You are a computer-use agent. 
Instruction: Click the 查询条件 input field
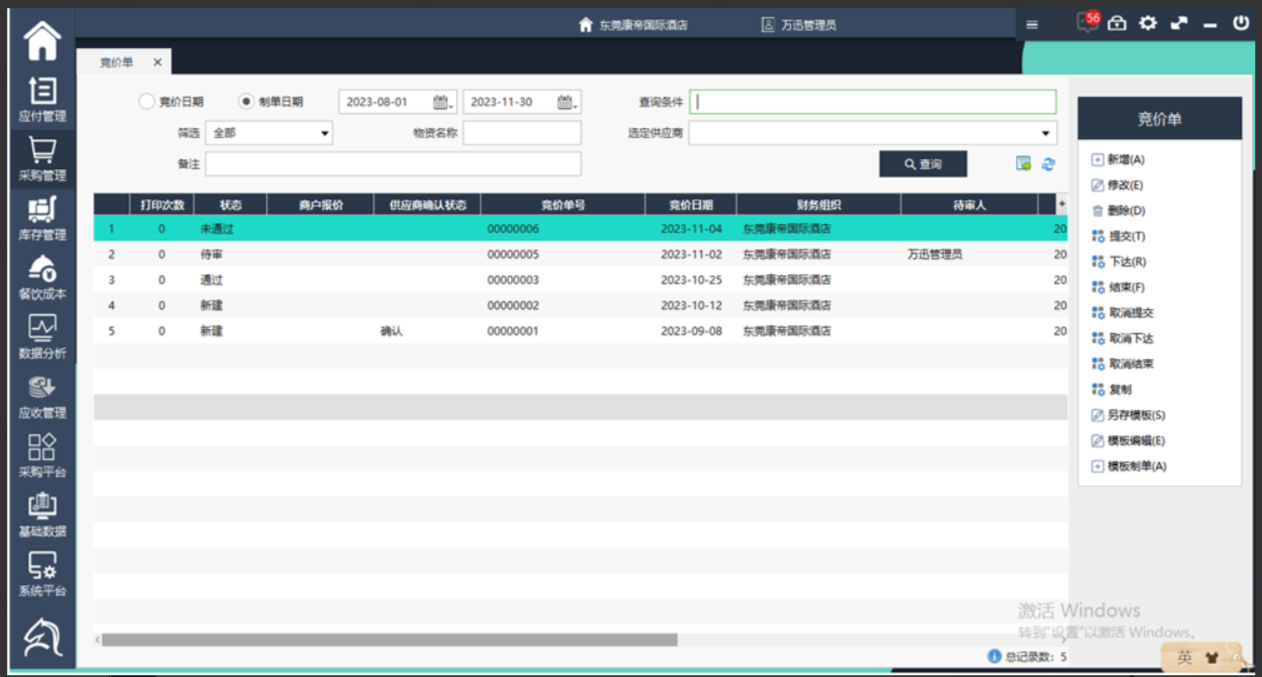point(872,102)
